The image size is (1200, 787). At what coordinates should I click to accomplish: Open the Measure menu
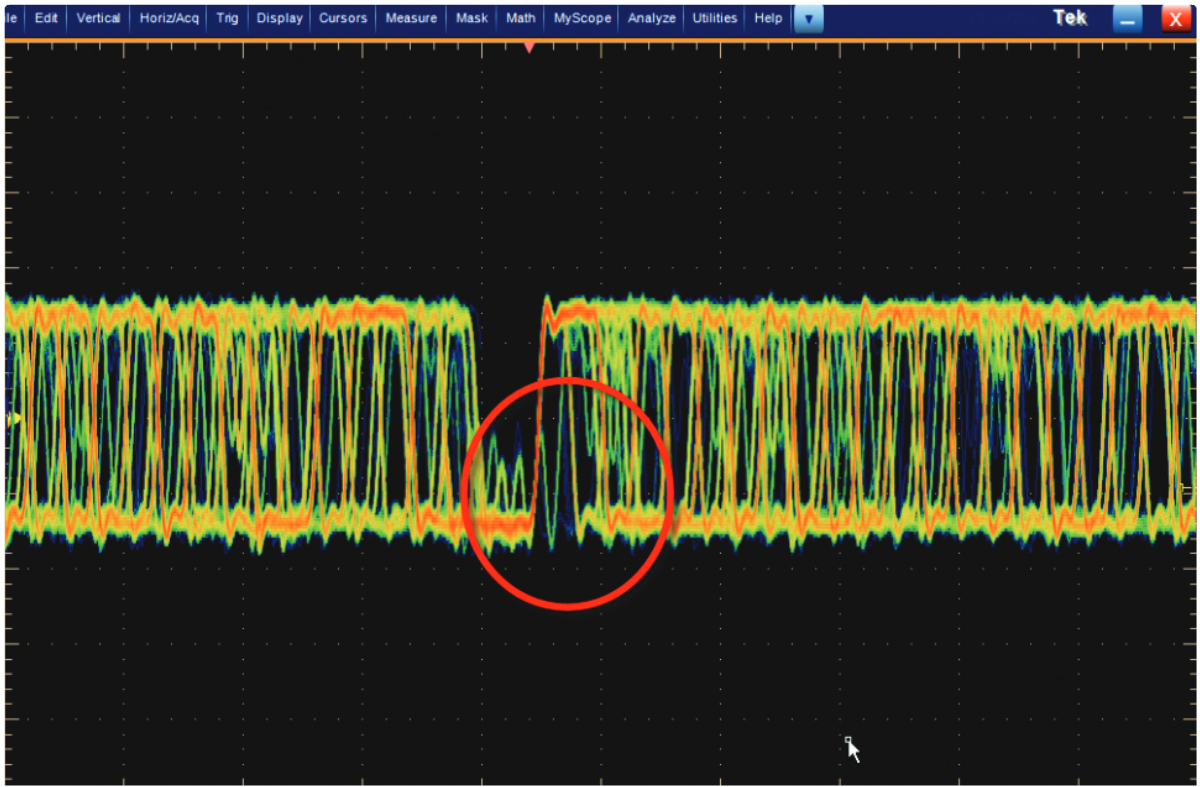(411, 18)
